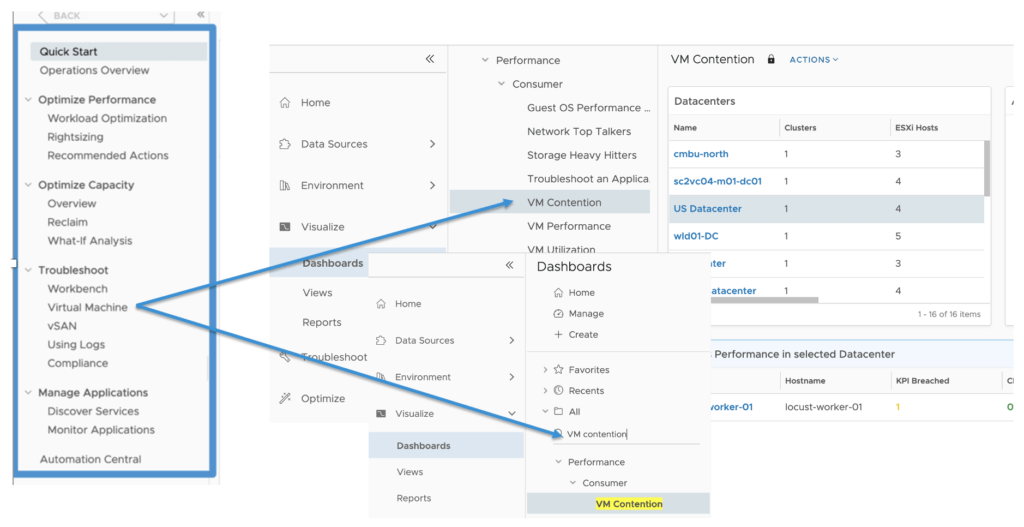This screenshot has width=1024, height=527.
Task: Open Home in the Dashboards panel
Action: pyautogui.click(x=581, y=293)
